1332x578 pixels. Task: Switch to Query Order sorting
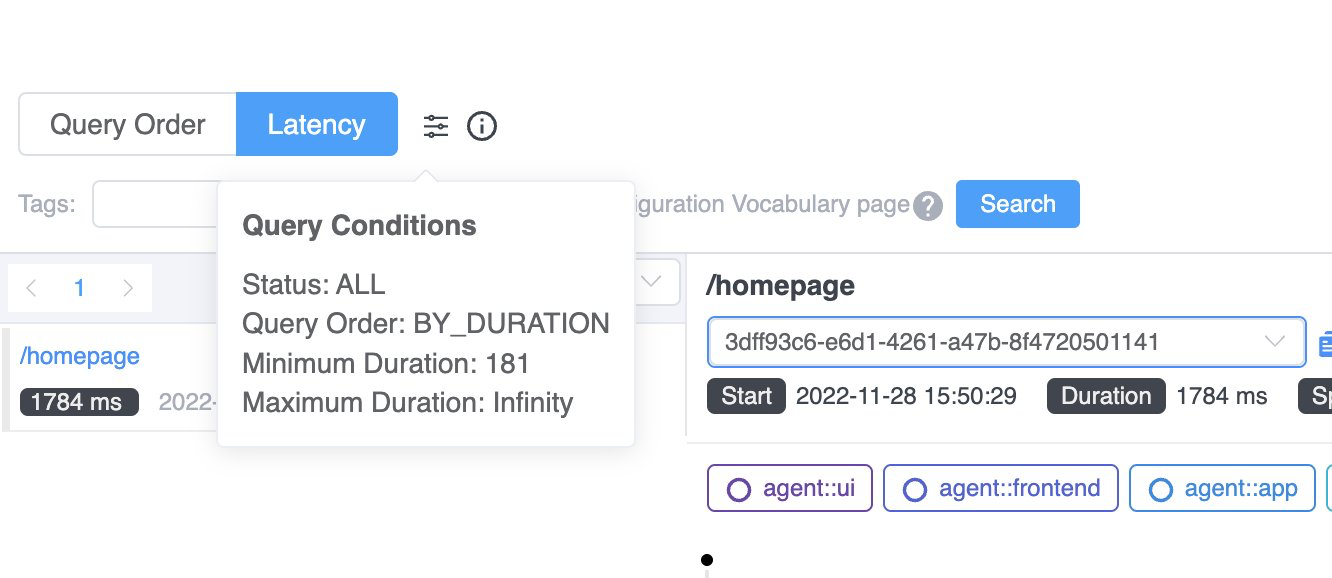(x=127, y=125)
